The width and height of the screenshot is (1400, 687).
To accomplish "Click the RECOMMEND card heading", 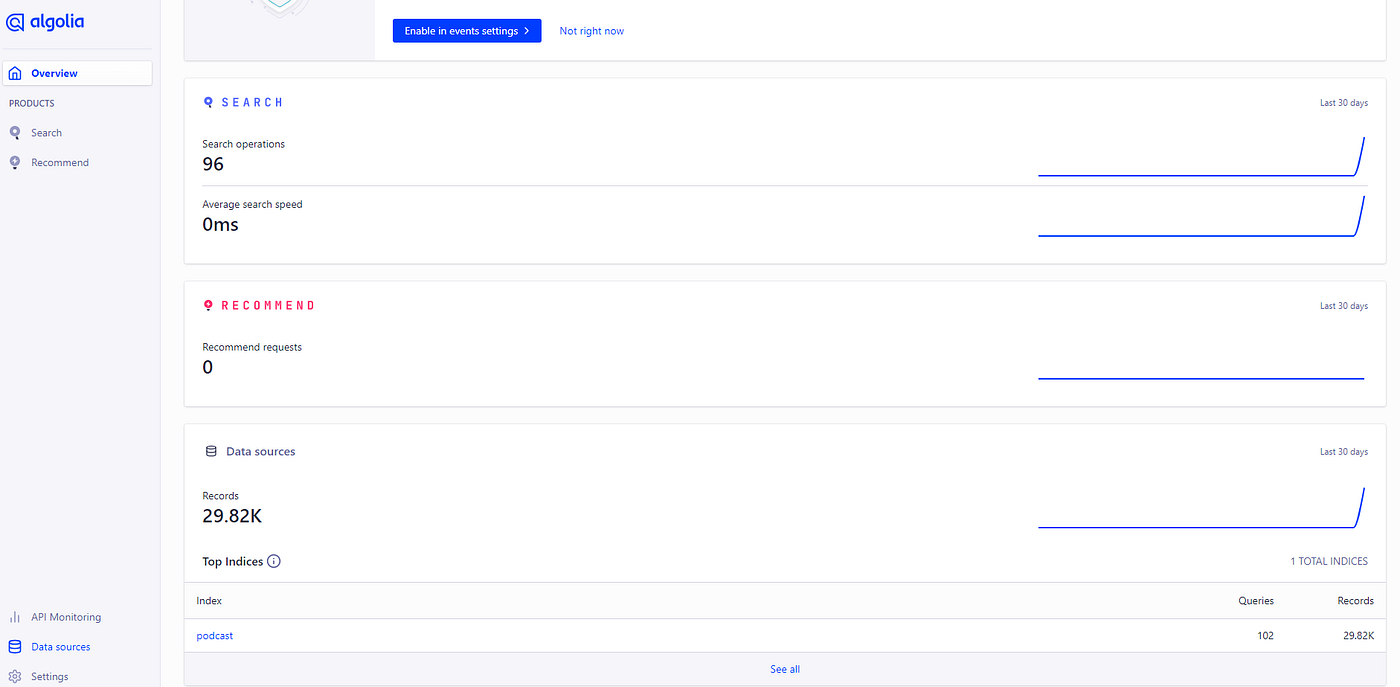I will tap(268, 305).
